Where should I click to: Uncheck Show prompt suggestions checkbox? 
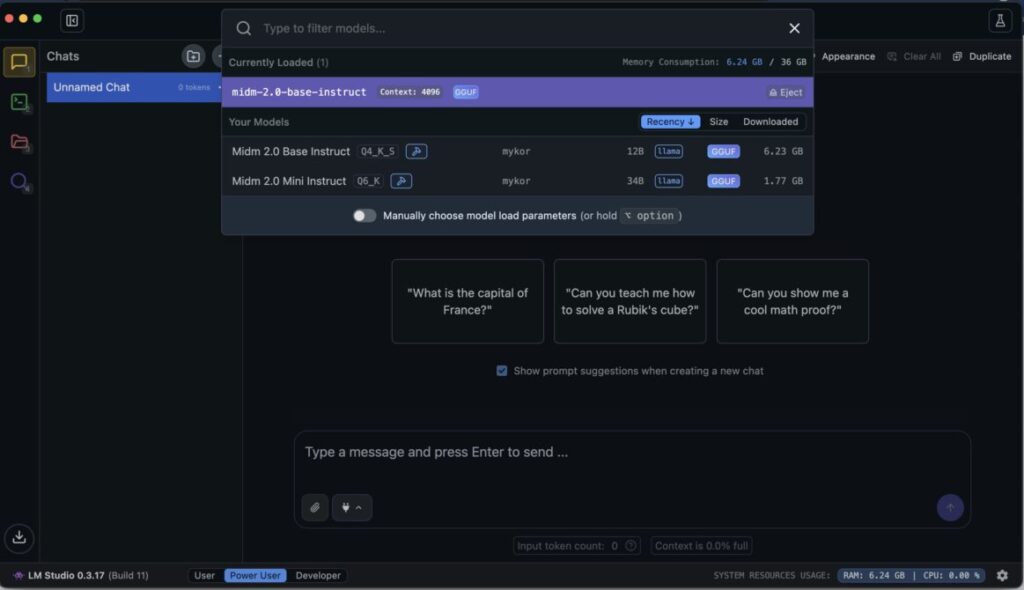coord(502,370)
